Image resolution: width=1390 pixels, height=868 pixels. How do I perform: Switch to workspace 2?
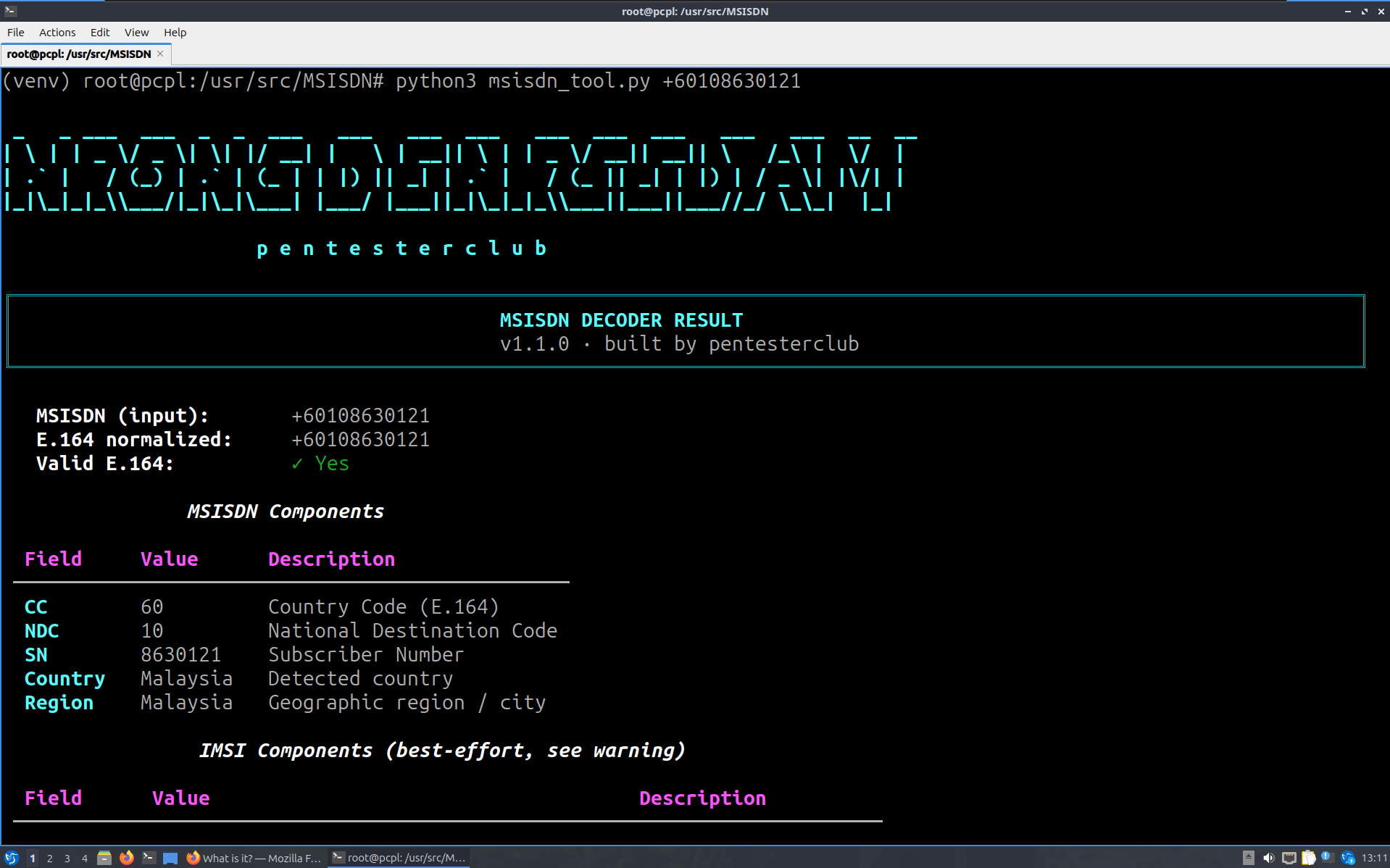pos(50,858)
